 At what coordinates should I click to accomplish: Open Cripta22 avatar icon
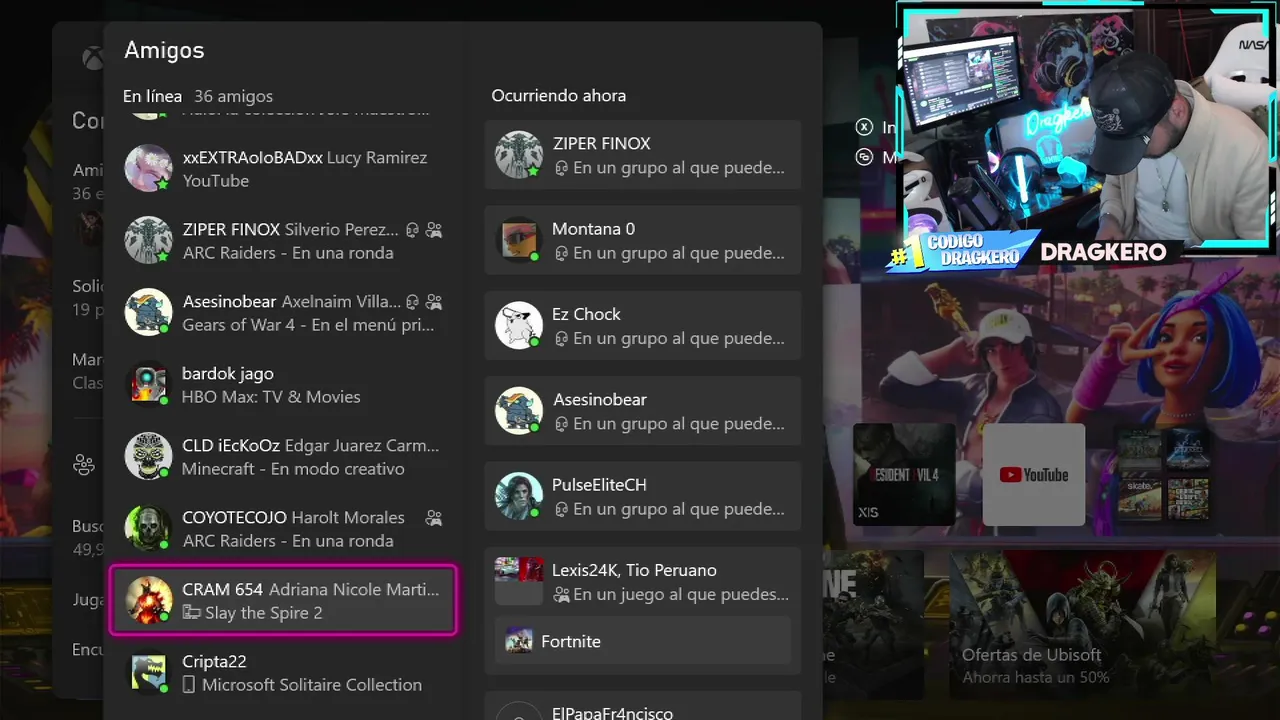coord(148,672)
